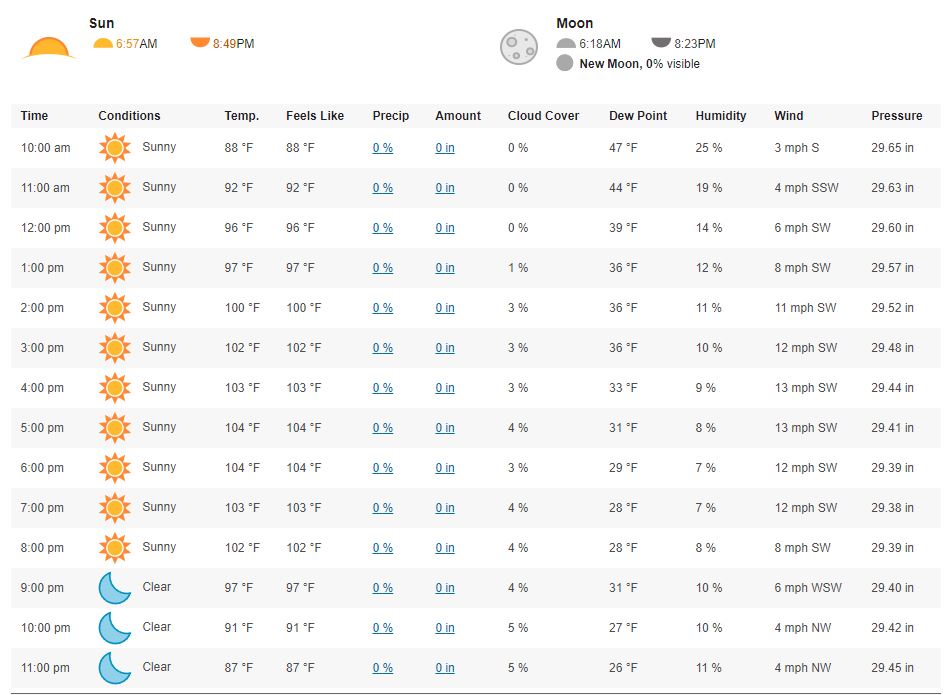
Task: Click the large rising sun icon
Action: pos(49,48)
